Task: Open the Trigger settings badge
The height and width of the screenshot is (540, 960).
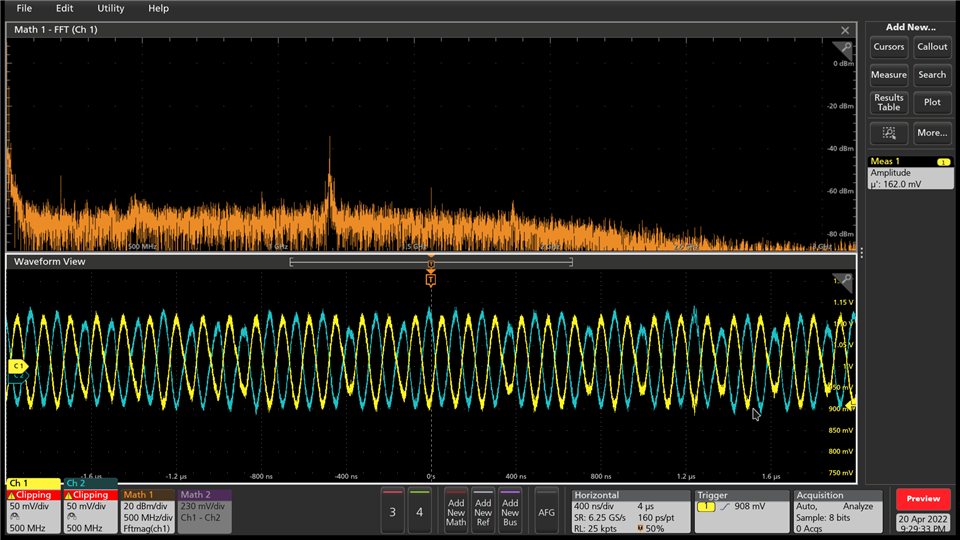Action: coord(740,511)
